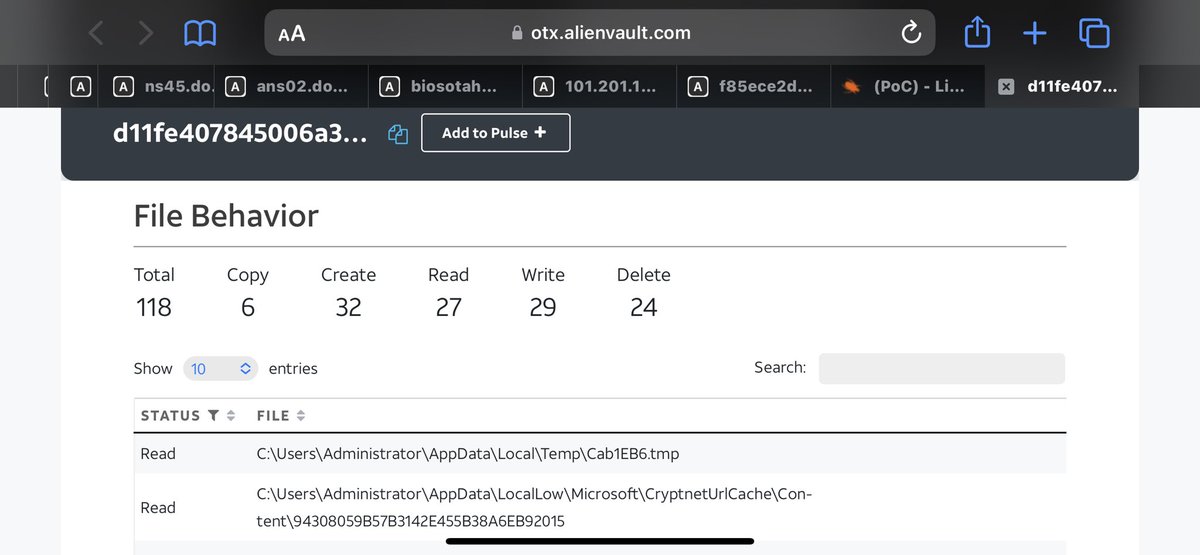1200x555 pixels.
Task: Reload the page with refresh icon
Action: pyautogui.click(x=910, y=33)
